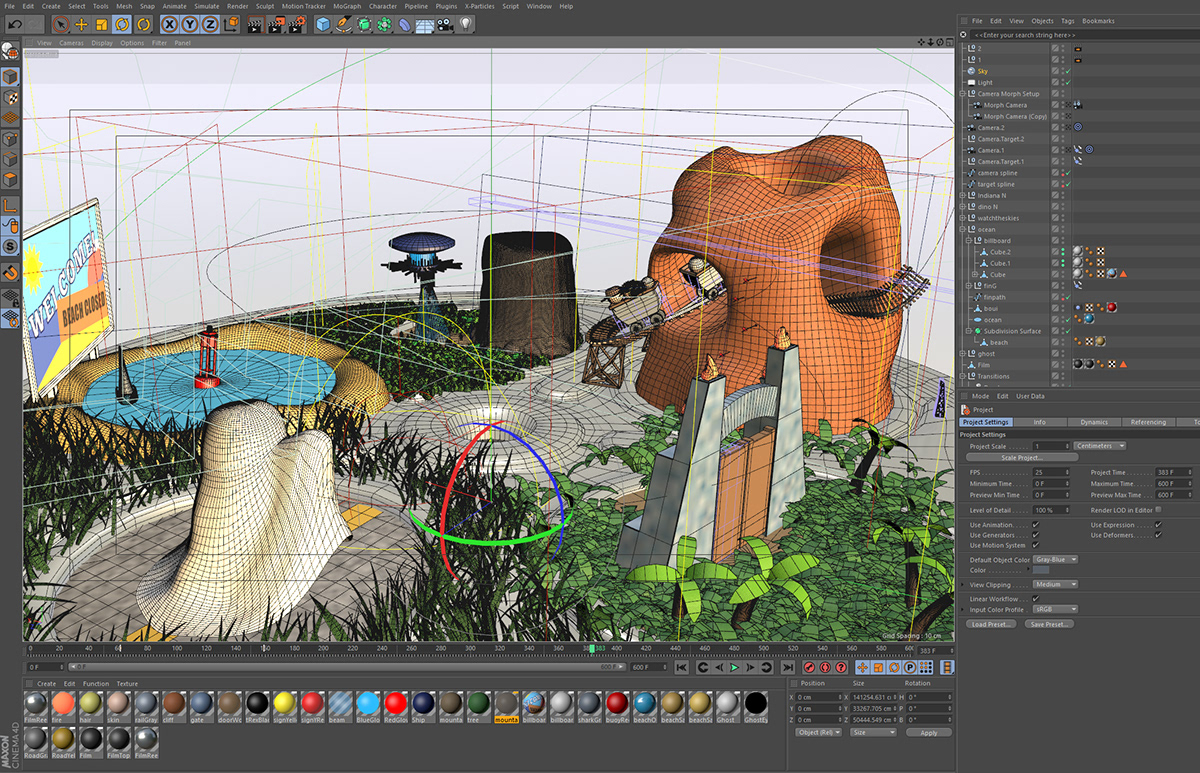Enable Render LOD in Editor checkbox
The image size is (1200, 773).
(1158, 509)
